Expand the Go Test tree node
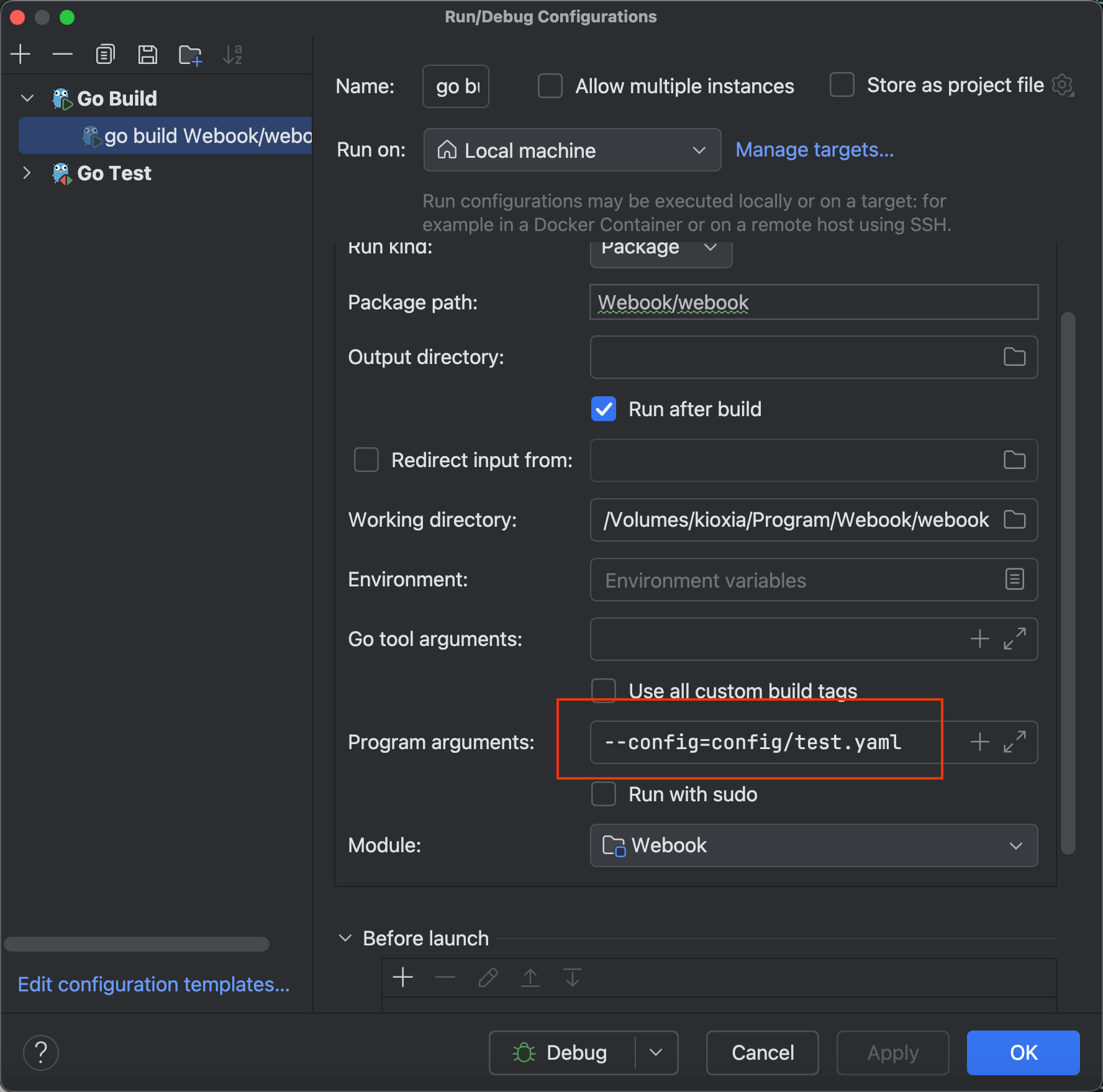 27,173
